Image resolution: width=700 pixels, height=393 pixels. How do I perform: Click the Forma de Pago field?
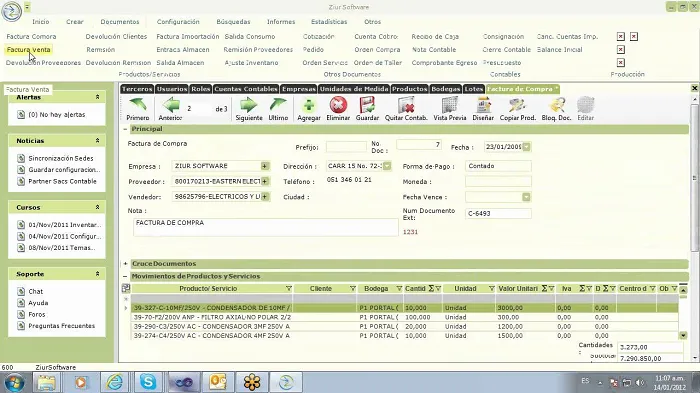(x=498, y=166)
